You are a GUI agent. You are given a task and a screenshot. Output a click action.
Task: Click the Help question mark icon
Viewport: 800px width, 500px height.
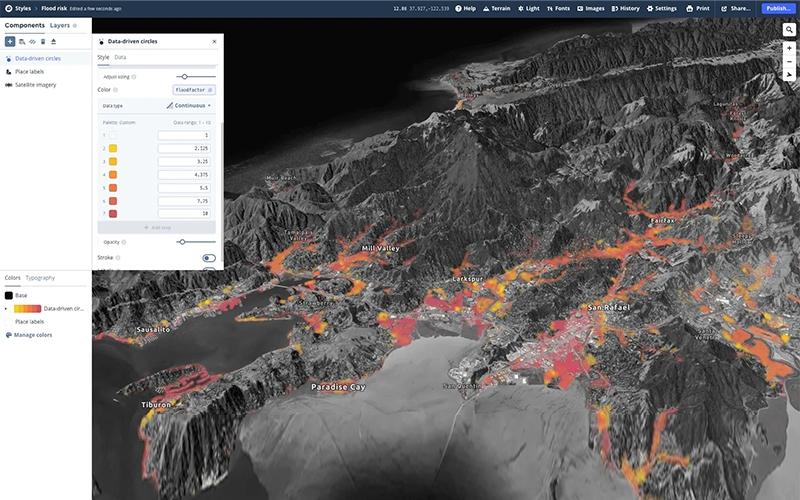458,9
